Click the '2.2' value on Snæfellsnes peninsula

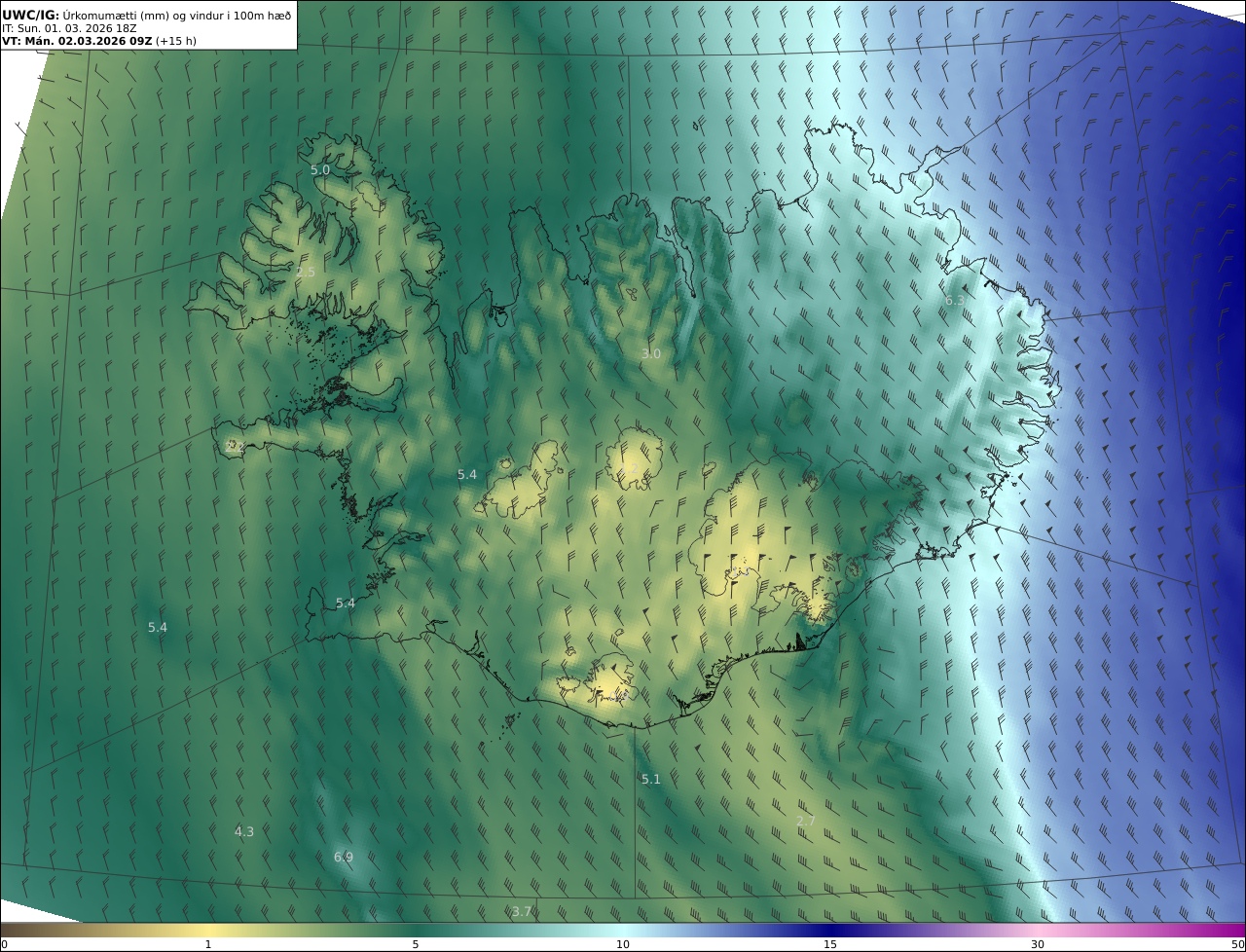pos(235,446)
